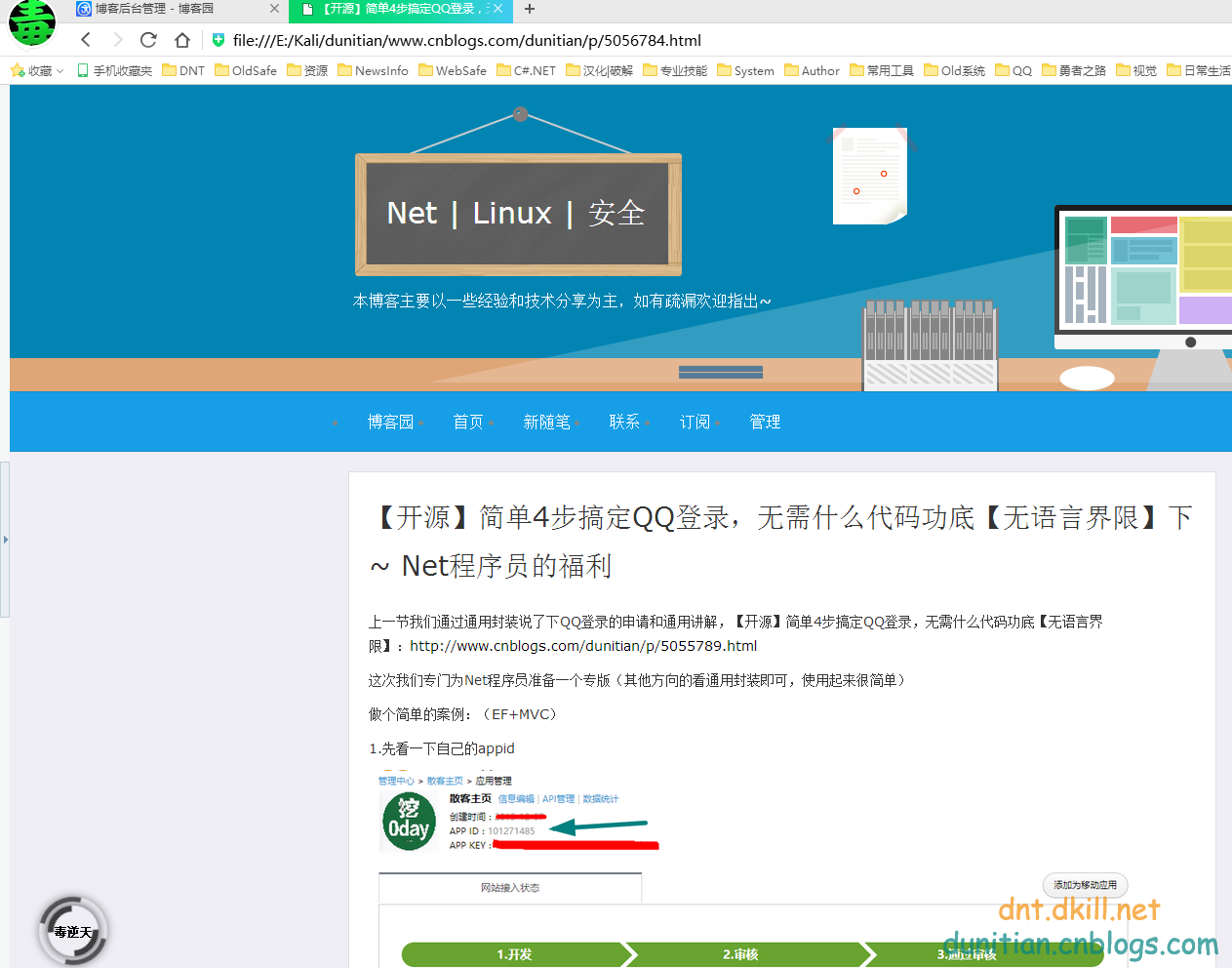This screenshot has height=968, width=1232.
Task: Switch to the 博客后台管理 - 博客园 tab
Action: tap(179, 9)
